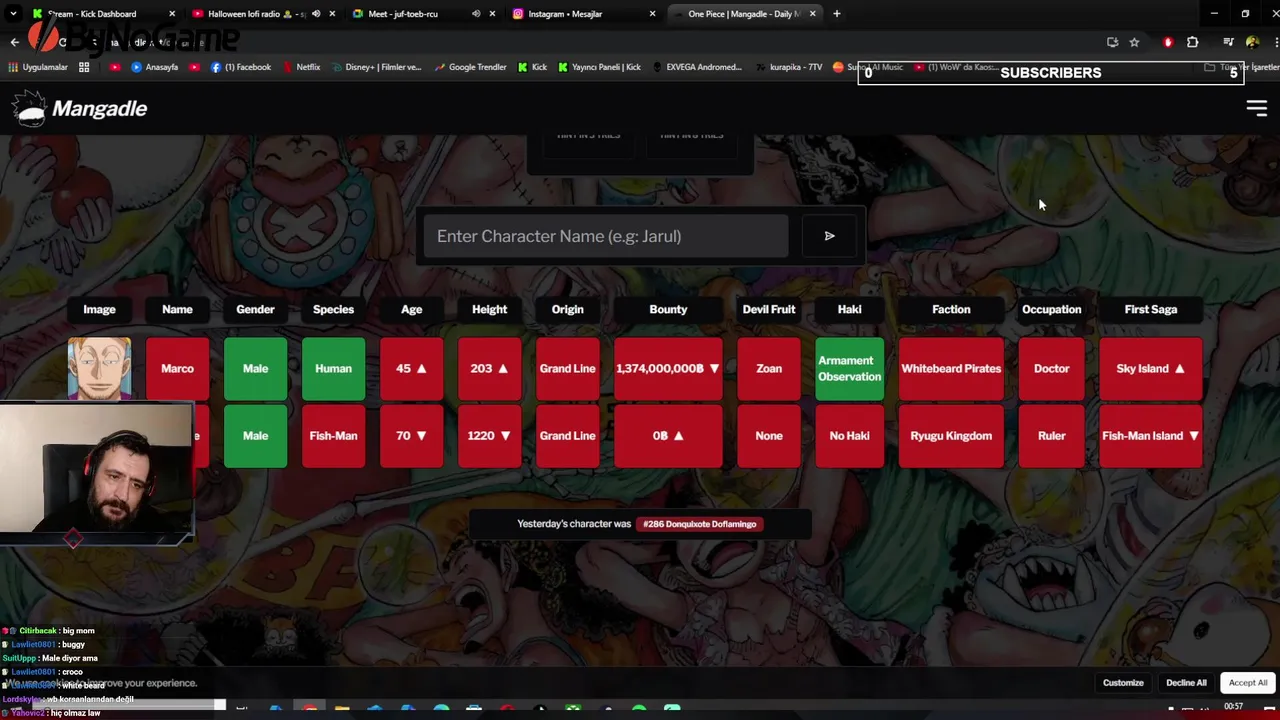
Task: Switch to the Instagram Mesajlar tab
Action: pyautogui.click(x=565, y=14)
